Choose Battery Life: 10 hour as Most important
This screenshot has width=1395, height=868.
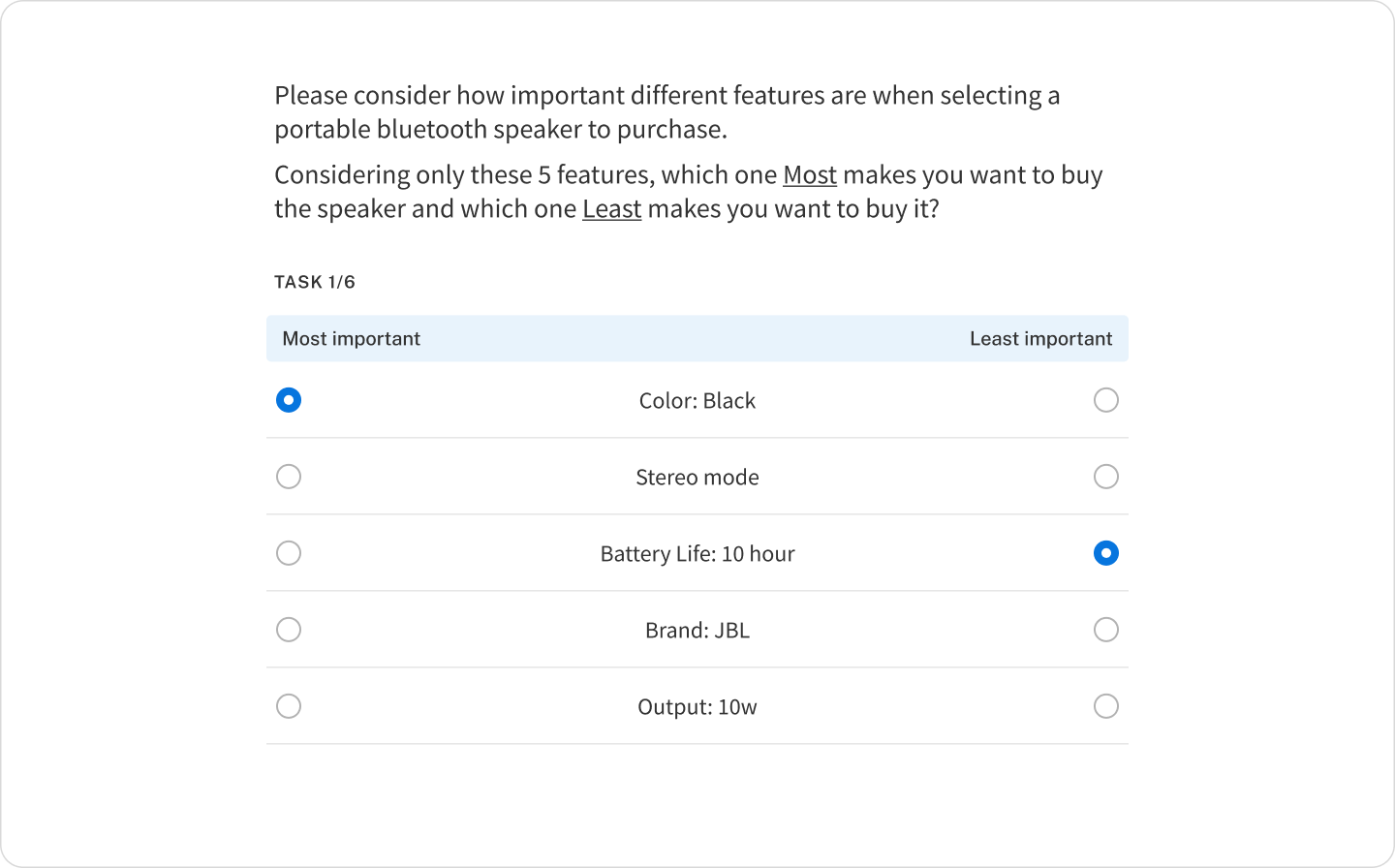[x=289, y=553]
